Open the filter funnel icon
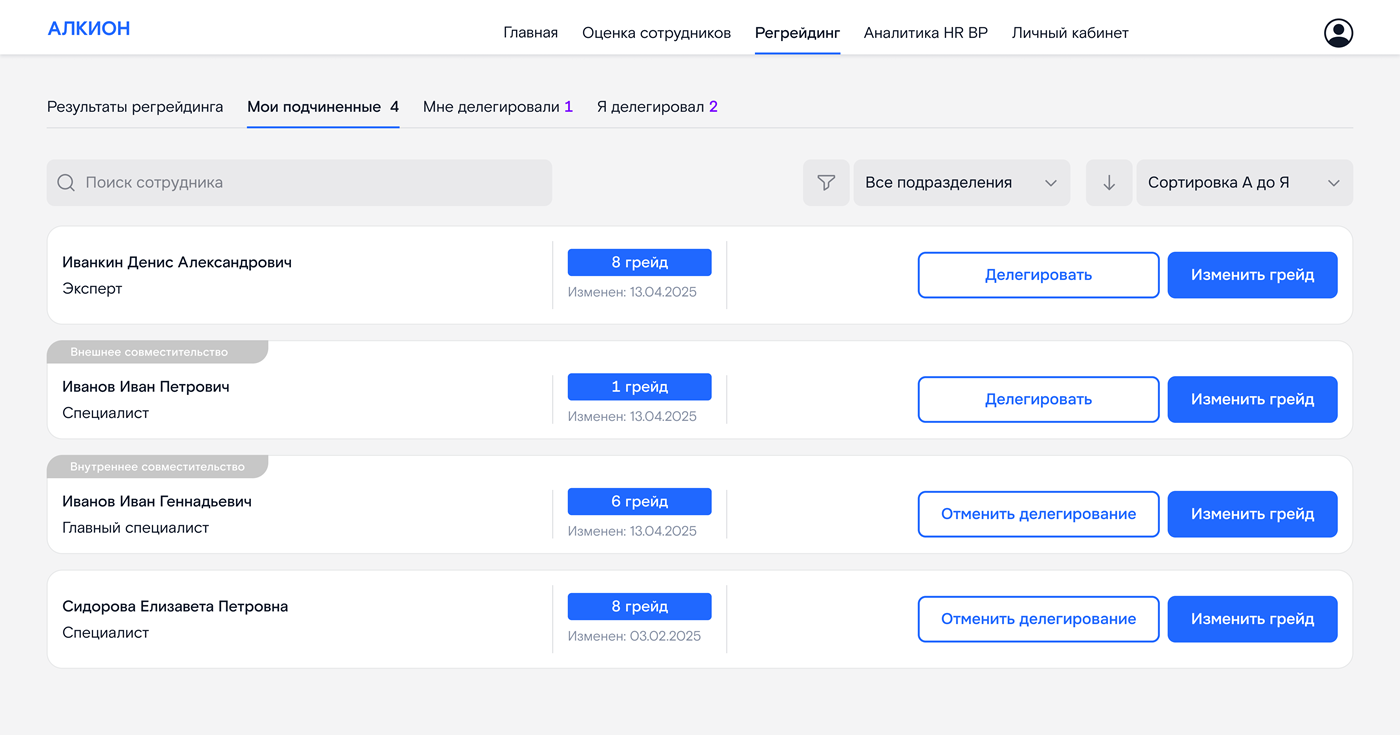1400x735 pixels. tap(826, 182)
